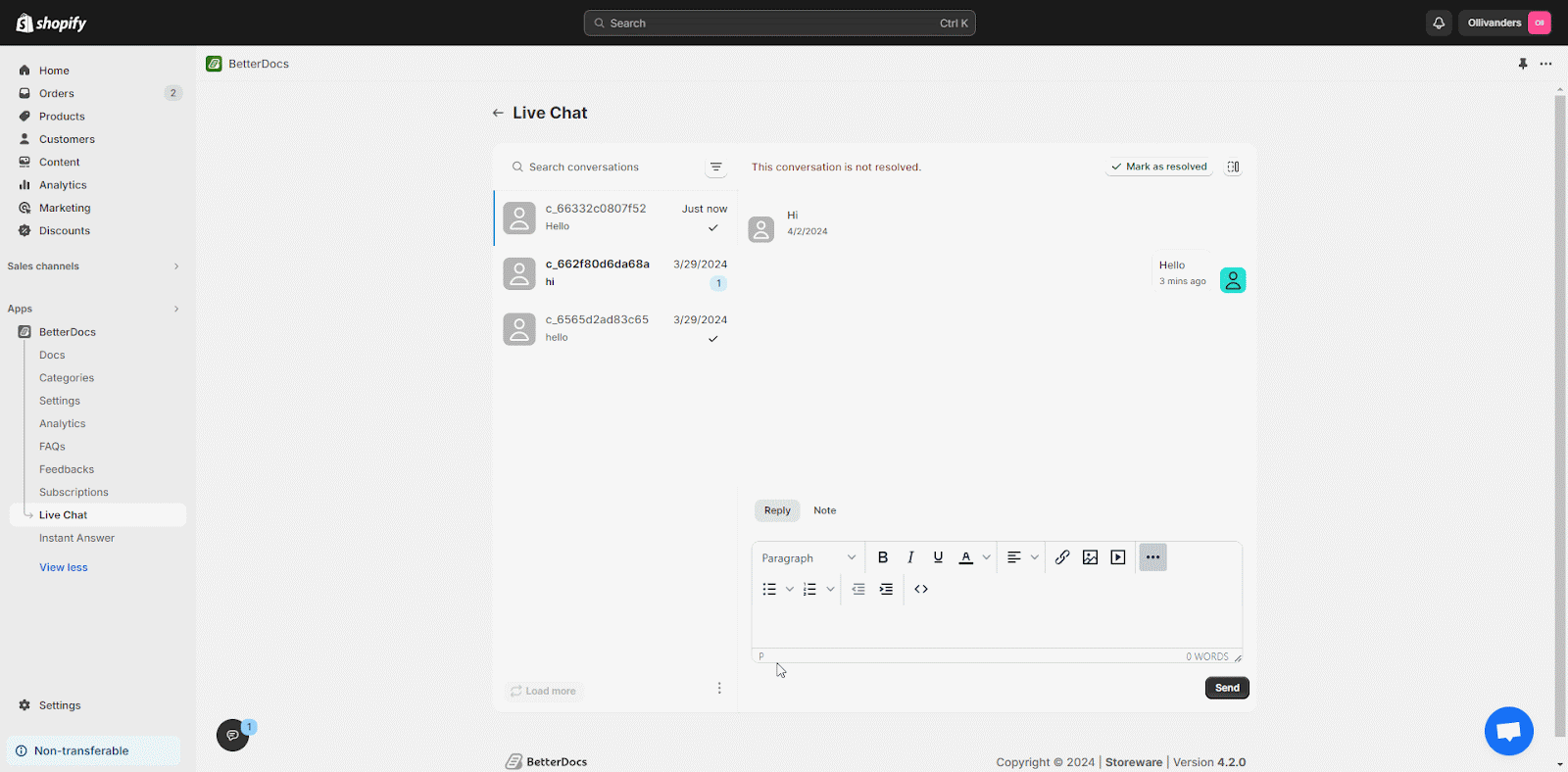Insert a numbered list
Screen dimensions: 1568x772
click(x=809, y=589)
